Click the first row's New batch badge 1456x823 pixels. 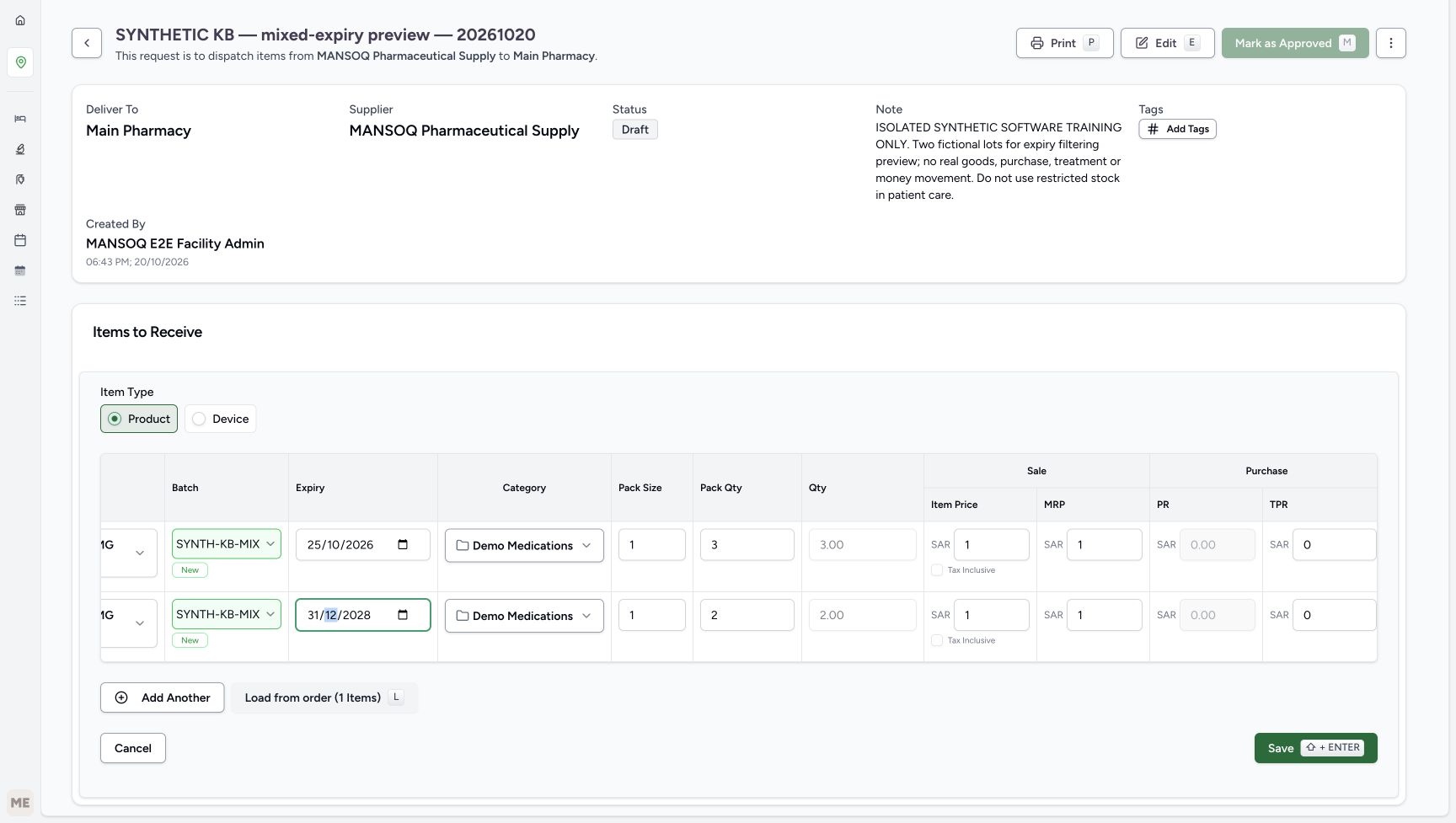point(190,570)
